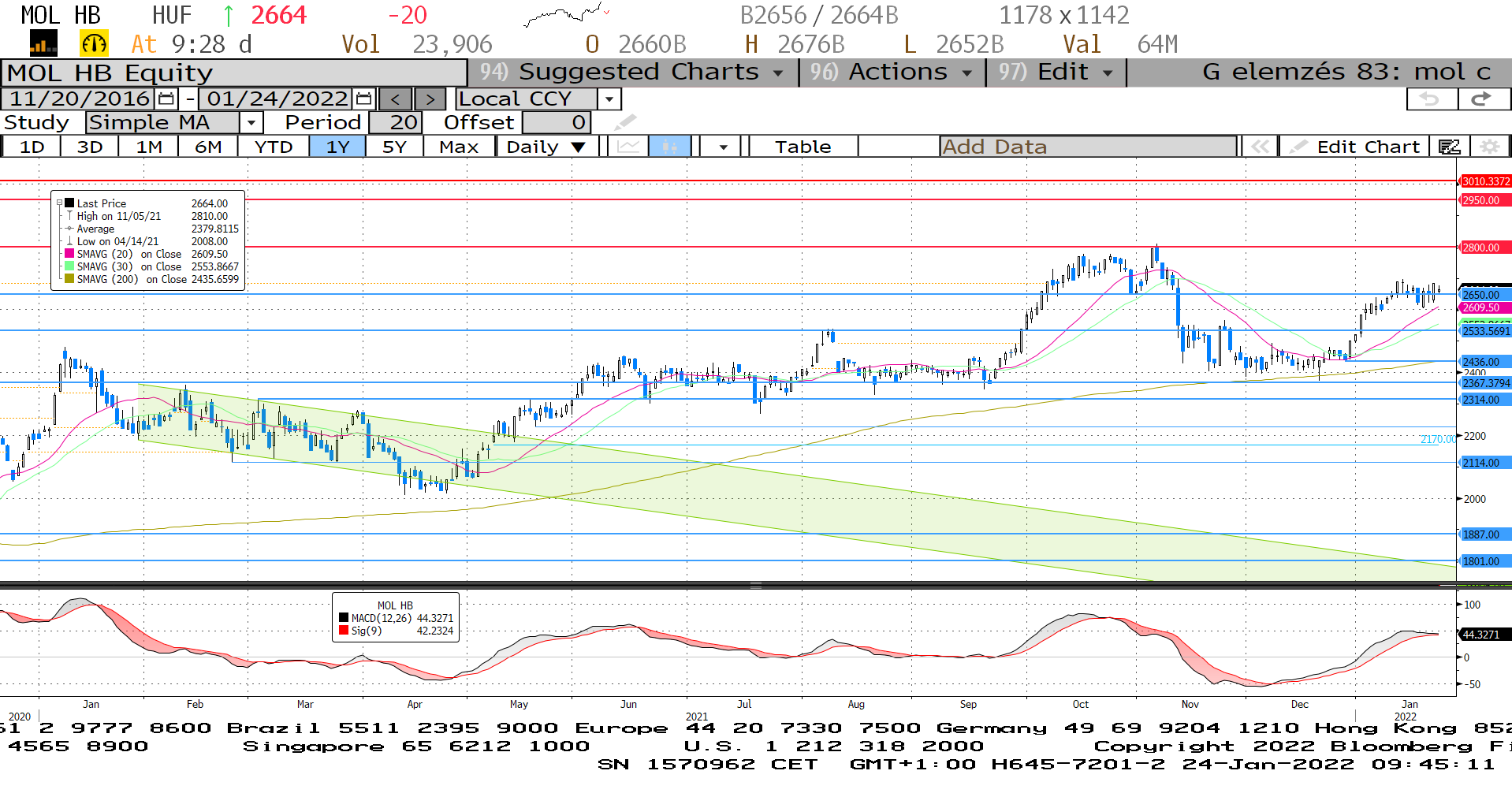Image resolution: width=1512 pixels, height=808 pixels.
Task: Click the Add Data input field
Action: [1088, 147]
